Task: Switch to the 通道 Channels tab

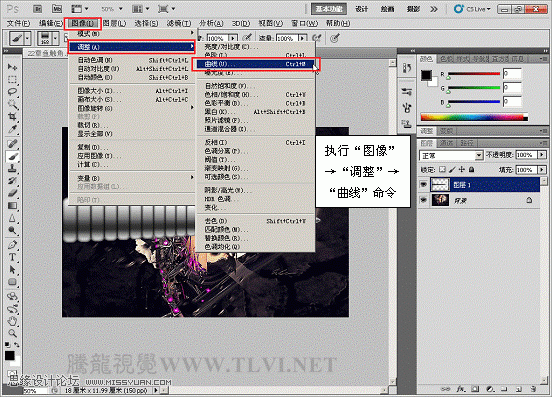Action: coord(446,143)
